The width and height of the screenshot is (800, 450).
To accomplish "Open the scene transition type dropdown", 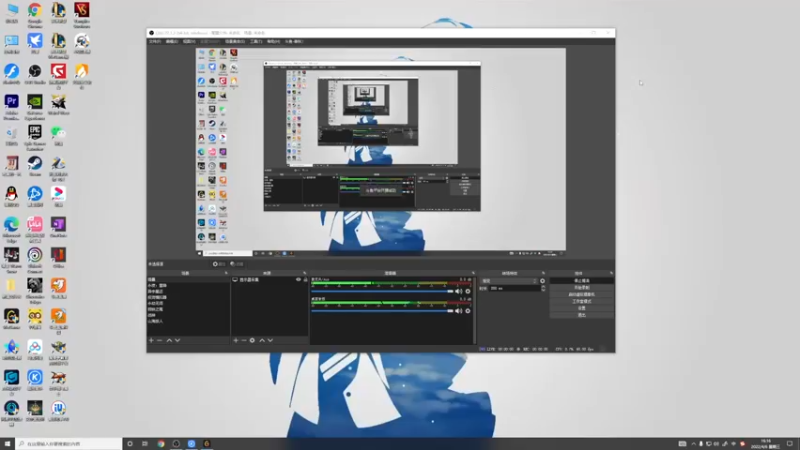I will coord(509,281).
